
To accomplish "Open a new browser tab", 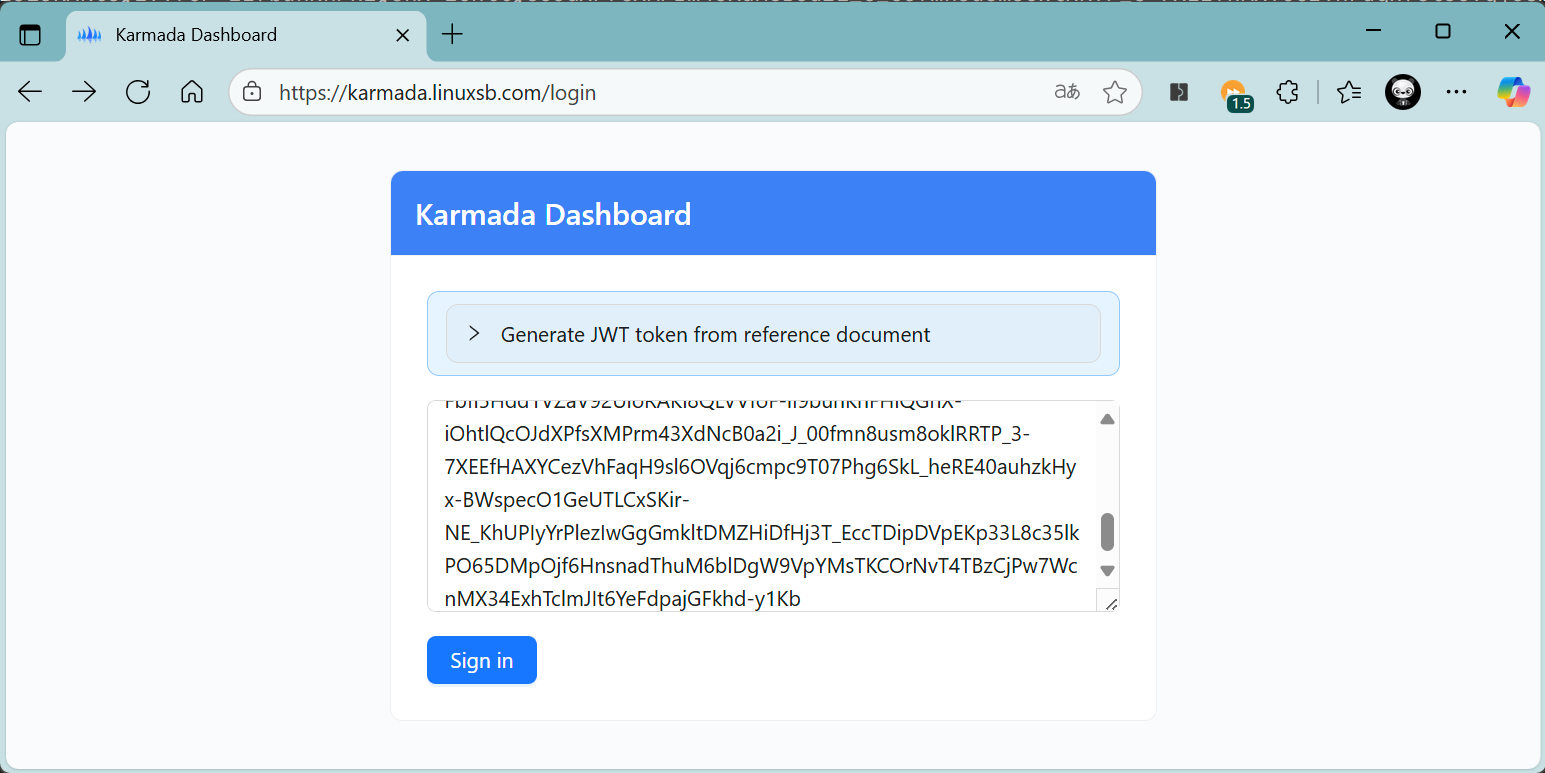I will click(x=453, y=35).
